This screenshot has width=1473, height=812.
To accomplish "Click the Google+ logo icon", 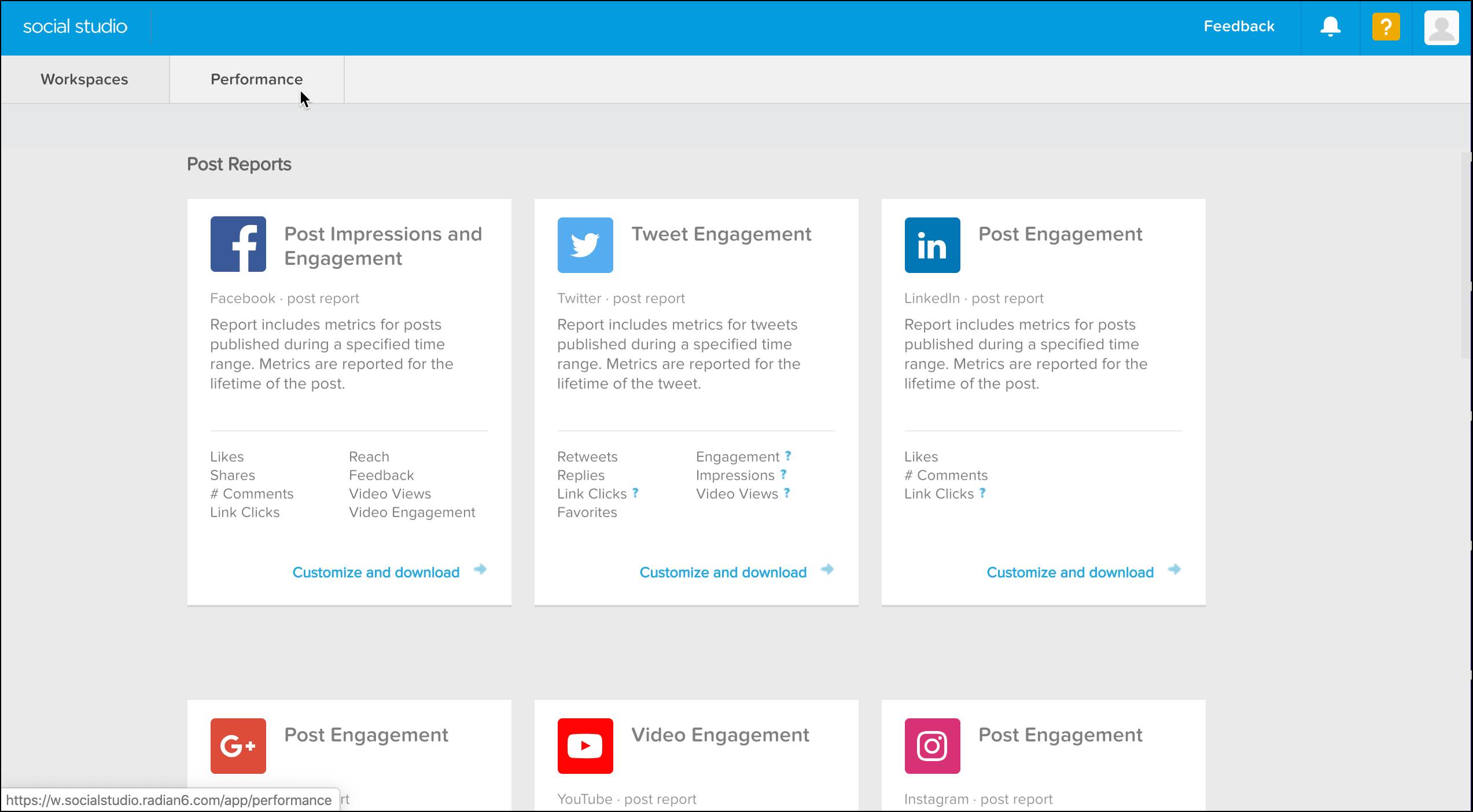I will point(238,745).
